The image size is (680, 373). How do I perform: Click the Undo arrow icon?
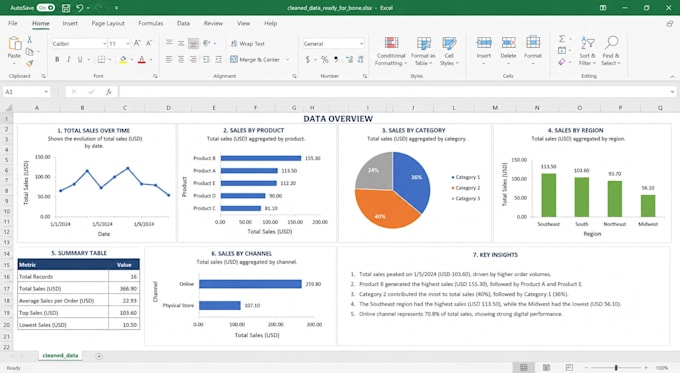pyautogui.click(x=80, y=8)
